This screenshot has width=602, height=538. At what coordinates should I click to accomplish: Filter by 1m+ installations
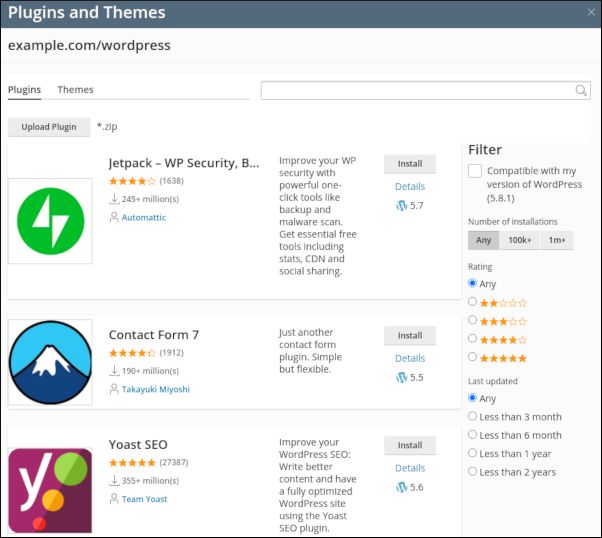(x=557, y=240)
